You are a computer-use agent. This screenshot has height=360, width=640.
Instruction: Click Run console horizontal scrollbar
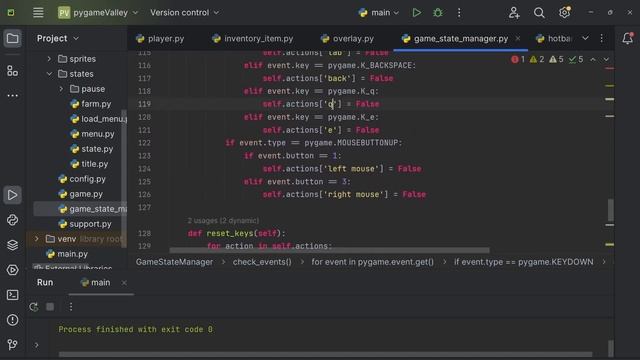pos(325,354)
